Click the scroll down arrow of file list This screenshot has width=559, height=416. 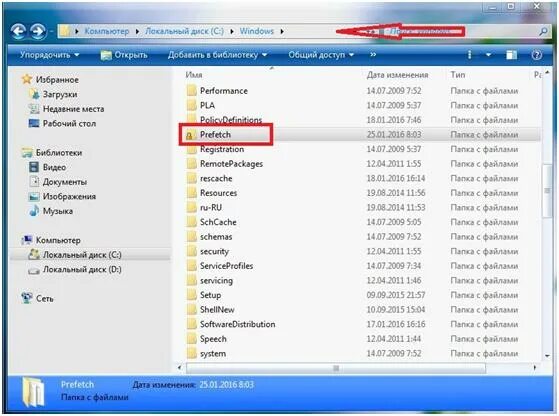547,355
